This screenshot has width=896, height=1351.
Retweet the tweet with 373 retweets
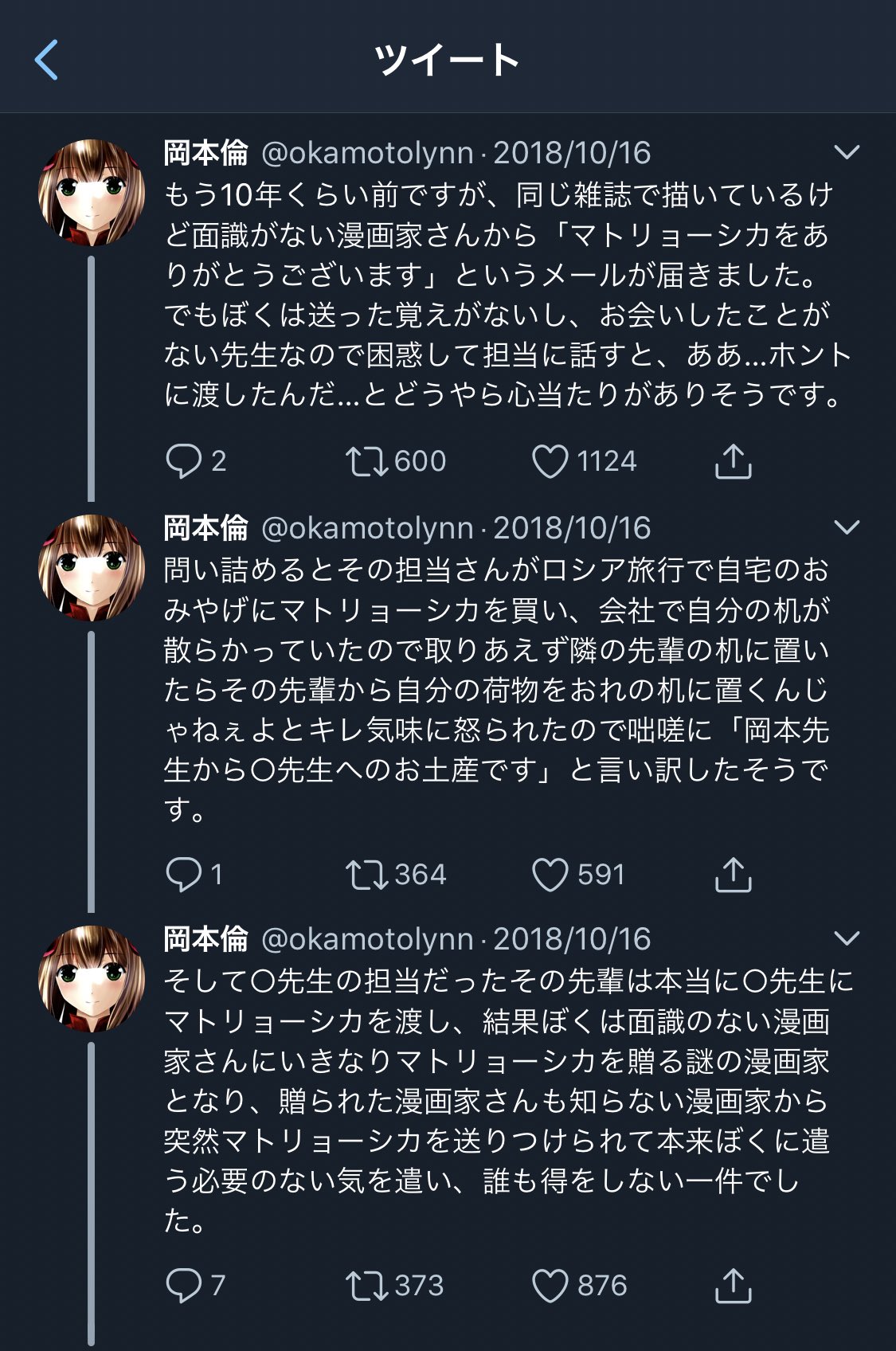pyautogui.click(x=366, y=1286)
